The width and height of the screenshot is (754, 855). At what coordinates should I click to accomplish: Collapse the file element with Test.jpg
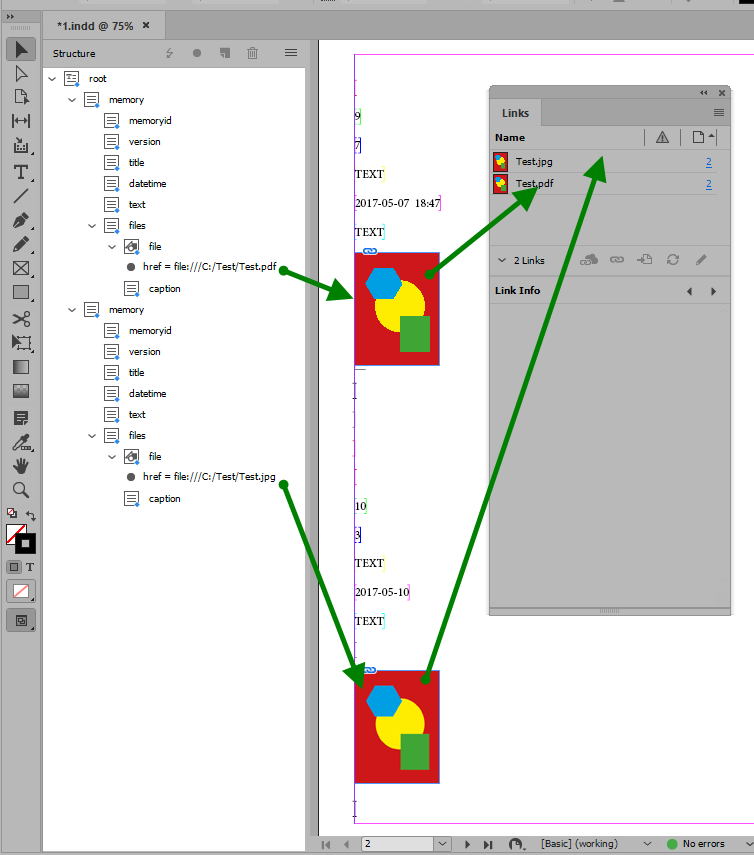pos(112,456)
